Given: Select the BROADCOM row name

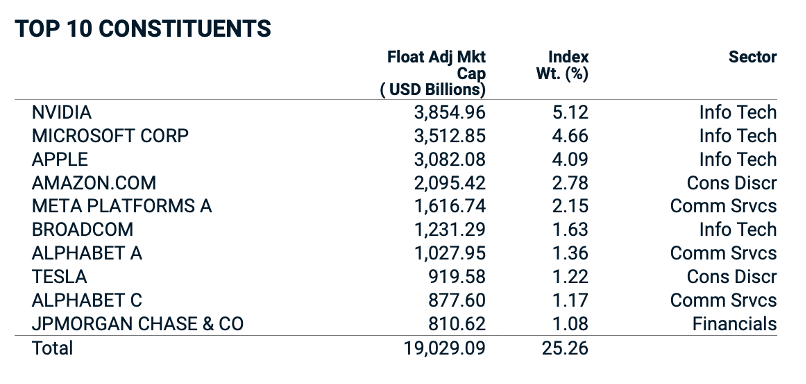Looking at the screenshot, I should tap(82, 229).
